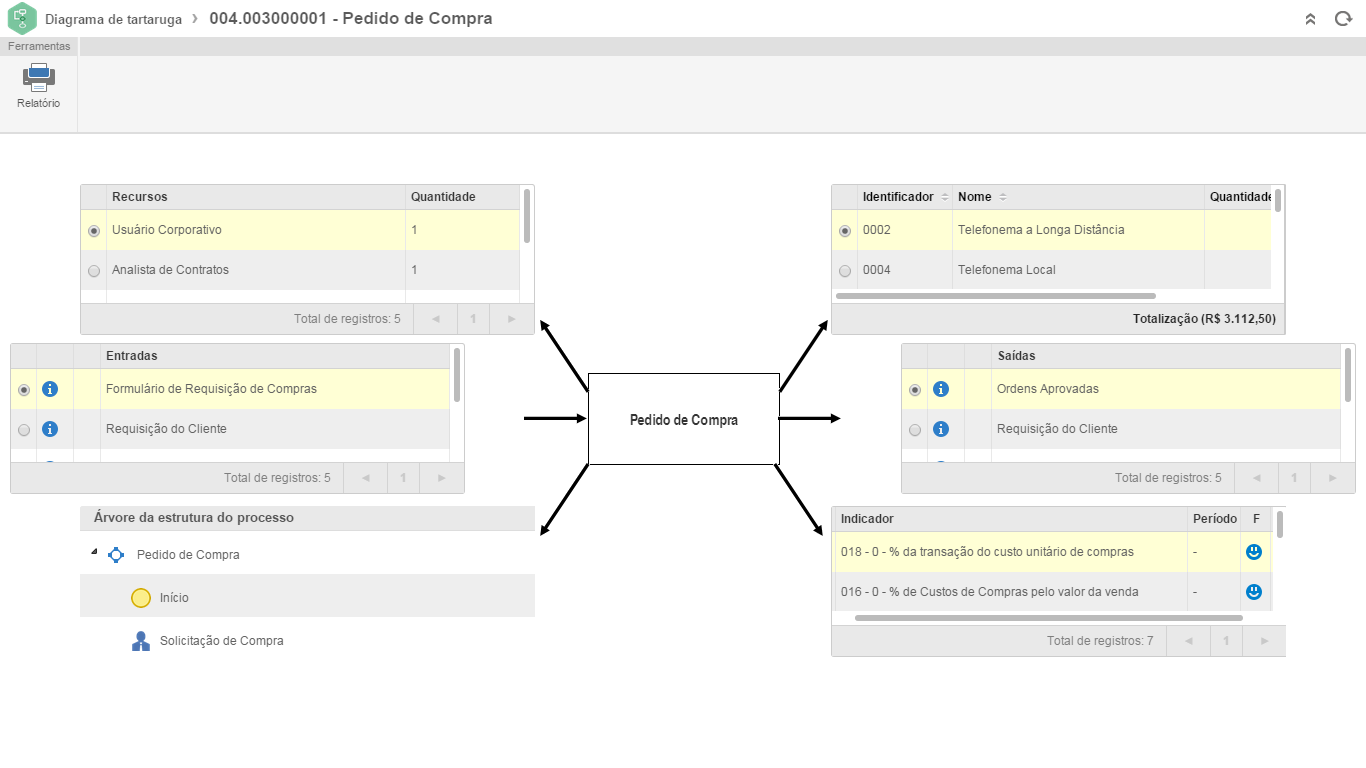The height and width of the screenshot is (768, 1366).
Task: Click the Solicitação de Compra person icon
Action: click(141, 641)
